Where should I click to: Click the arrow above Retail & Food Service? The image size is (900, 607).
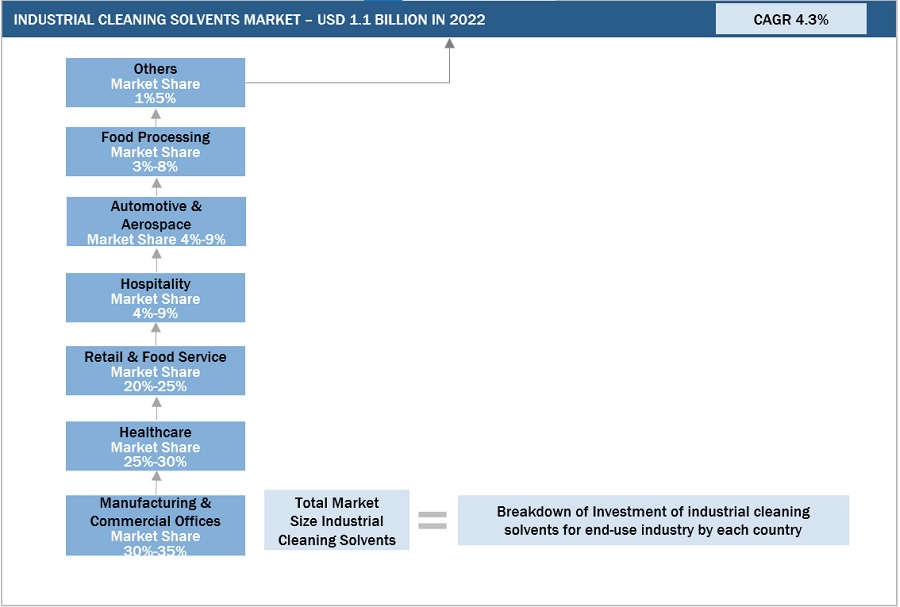click(x=156, y=334)
